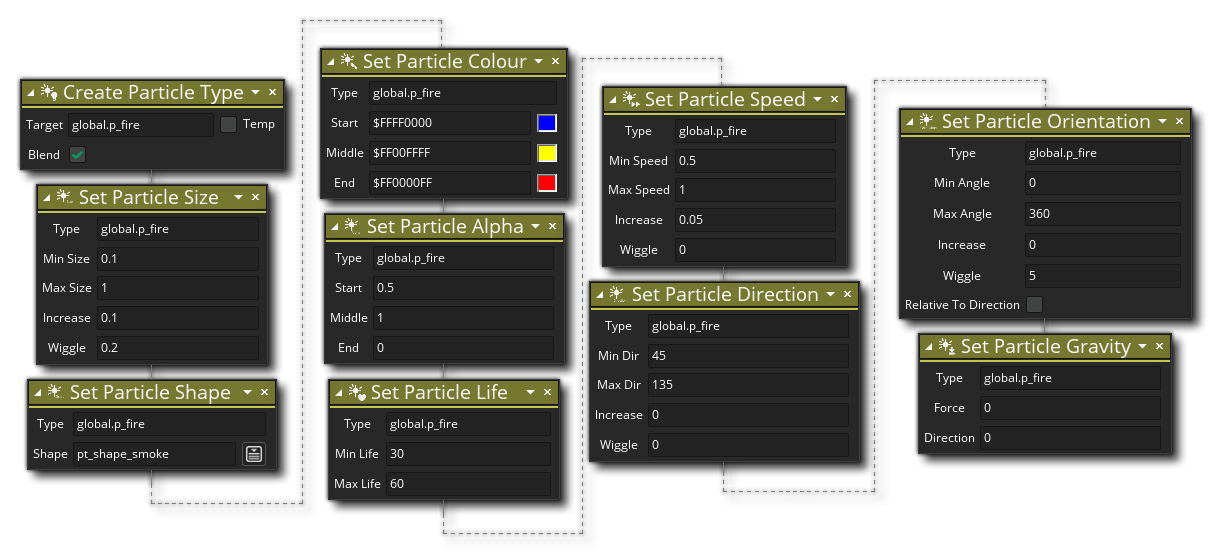Click the Set Particle Life header icon
1212x554 pixels.
[x=356, y=393]
